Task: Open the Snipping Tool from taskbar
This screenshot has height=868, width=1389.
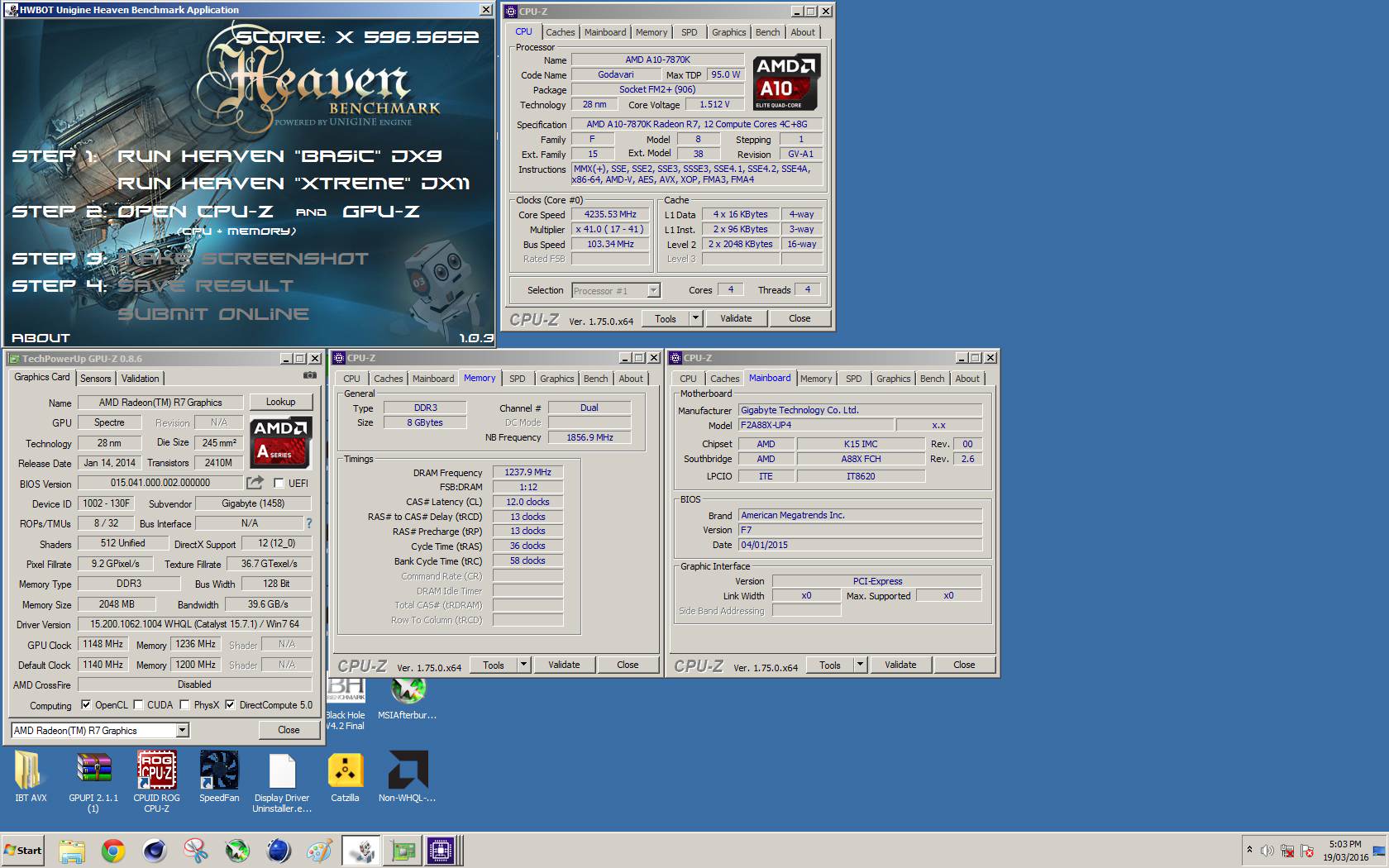Action: pyautogui.click(x=196, y=851)
